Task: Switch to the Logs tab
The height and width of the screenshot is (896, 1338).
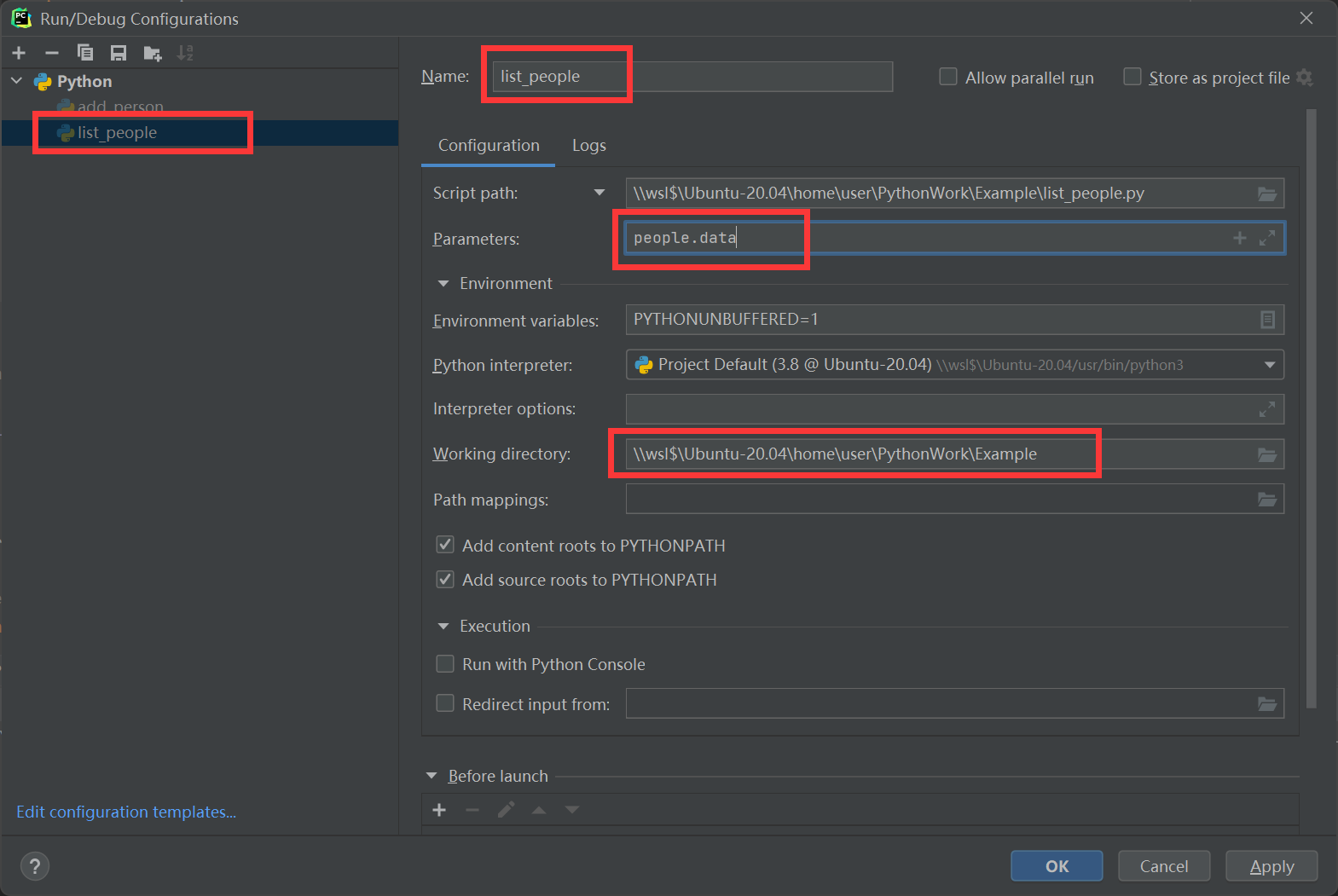Action: (x=589, y=146)
